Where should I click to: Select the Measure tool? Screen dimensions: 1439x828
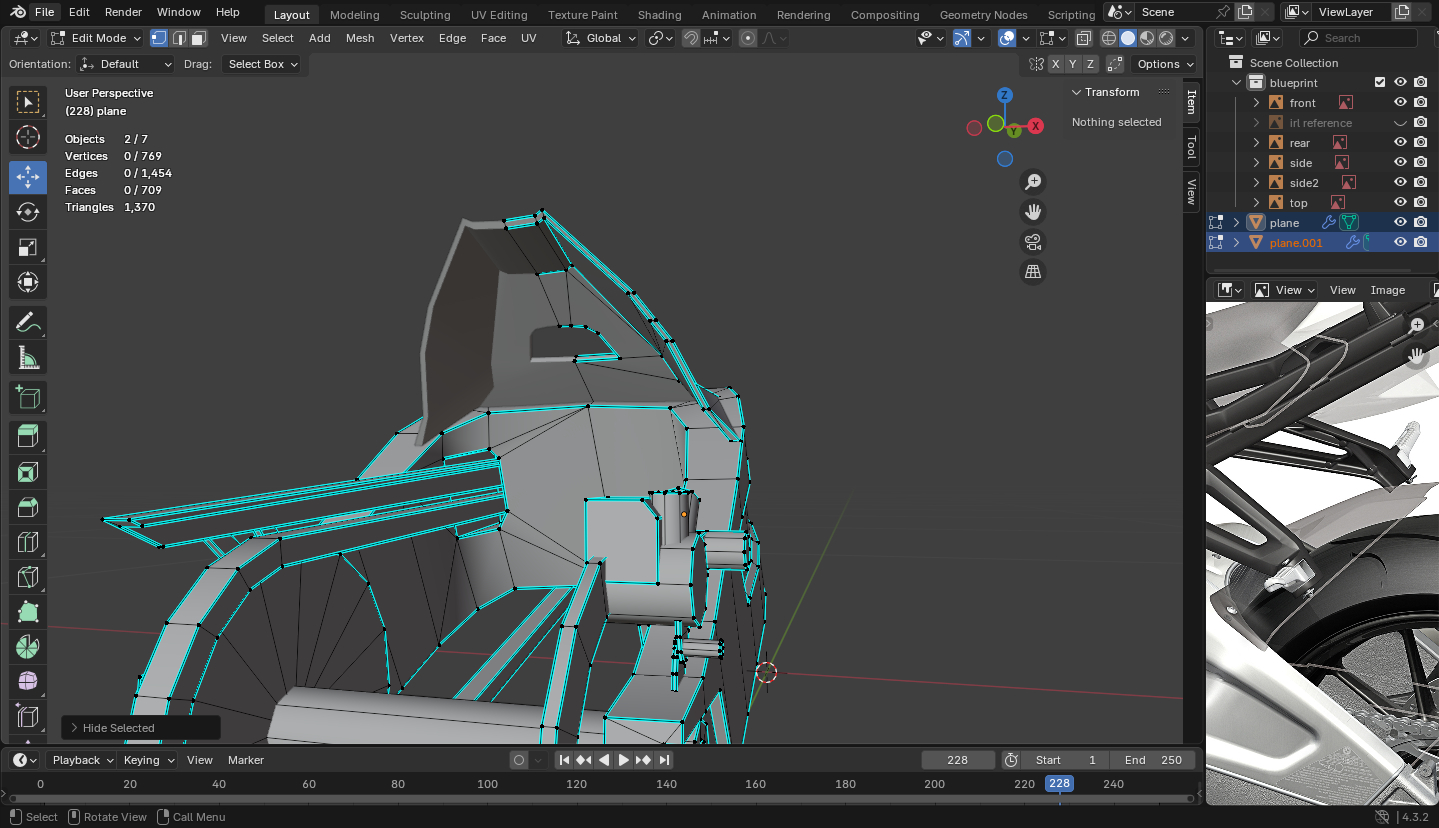[28, 357]
